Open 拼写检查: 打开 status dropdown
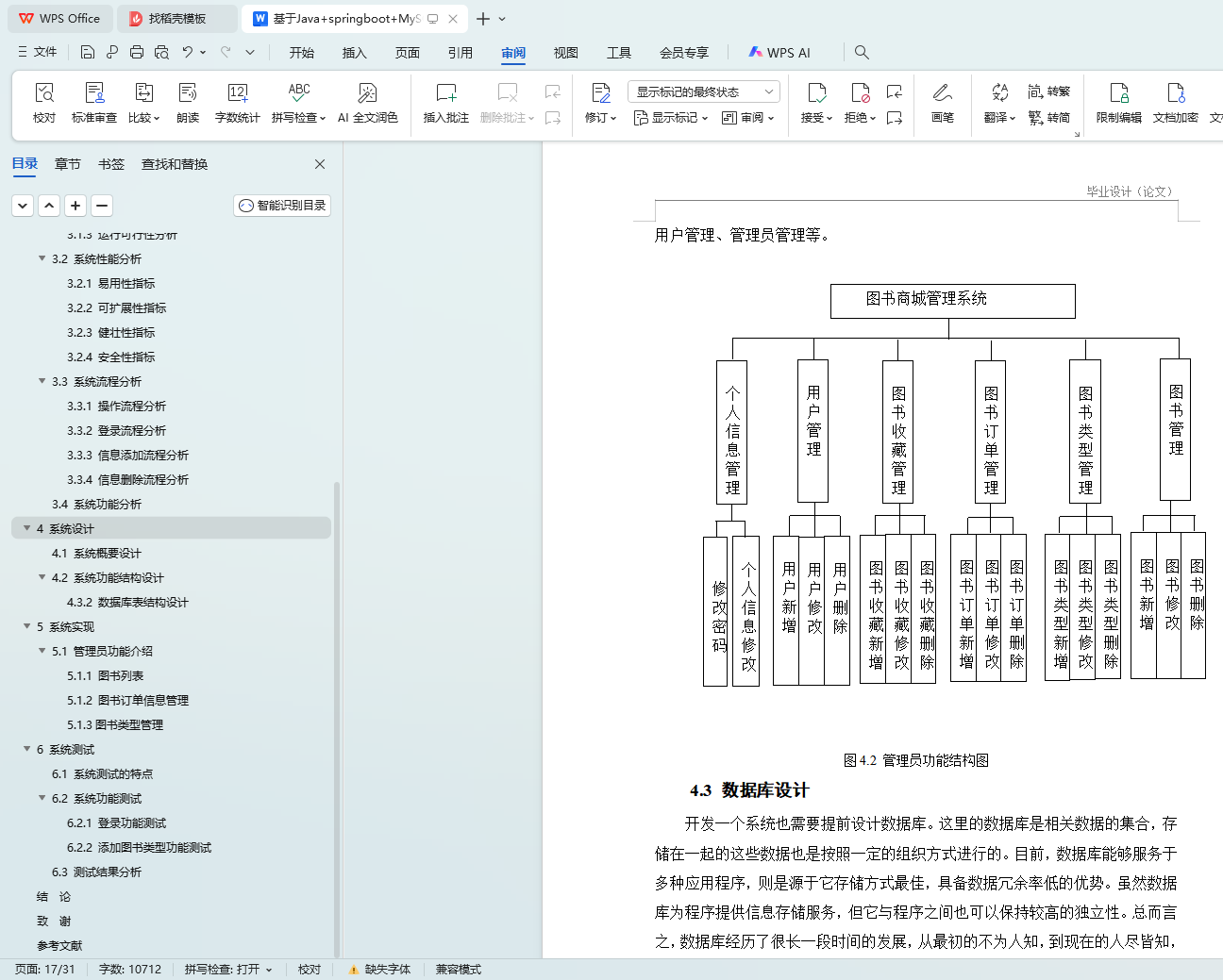Screen dimensions: 1223x980 228,970
